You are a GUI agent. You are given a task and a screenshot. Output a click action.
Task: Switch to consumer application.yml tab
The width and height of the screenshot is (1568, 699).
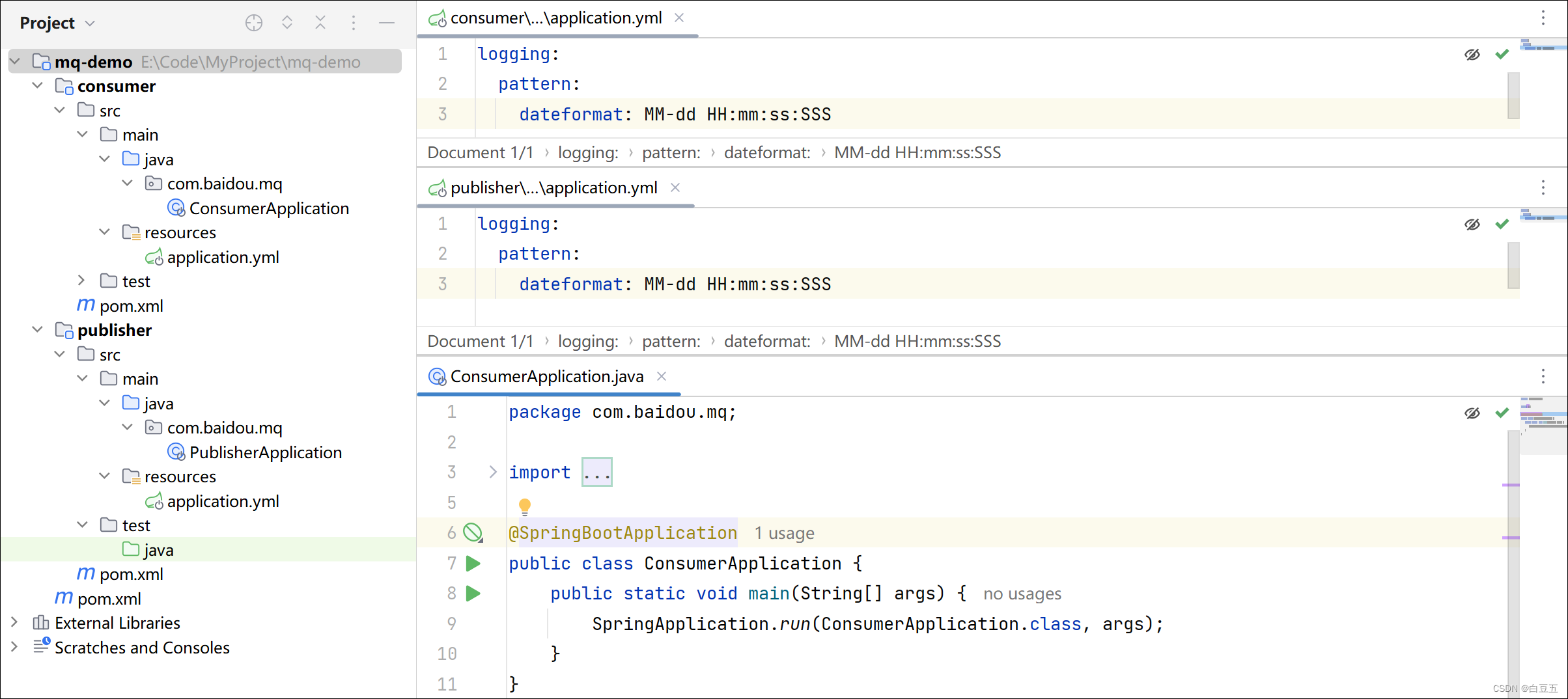tap(555, 18)
